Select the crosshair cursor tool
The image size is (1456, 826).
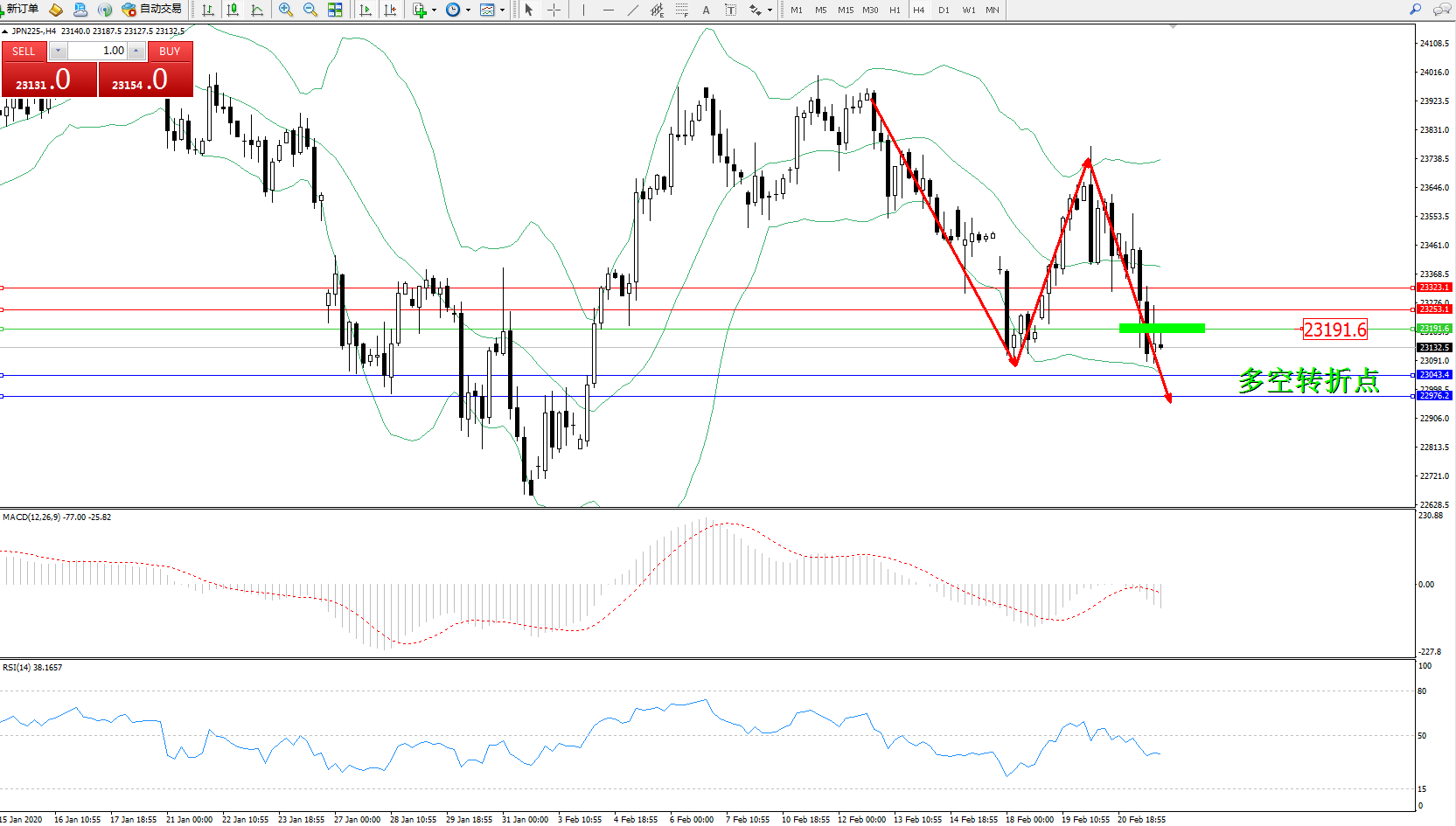pyautogui.click(x=554, y=10)
